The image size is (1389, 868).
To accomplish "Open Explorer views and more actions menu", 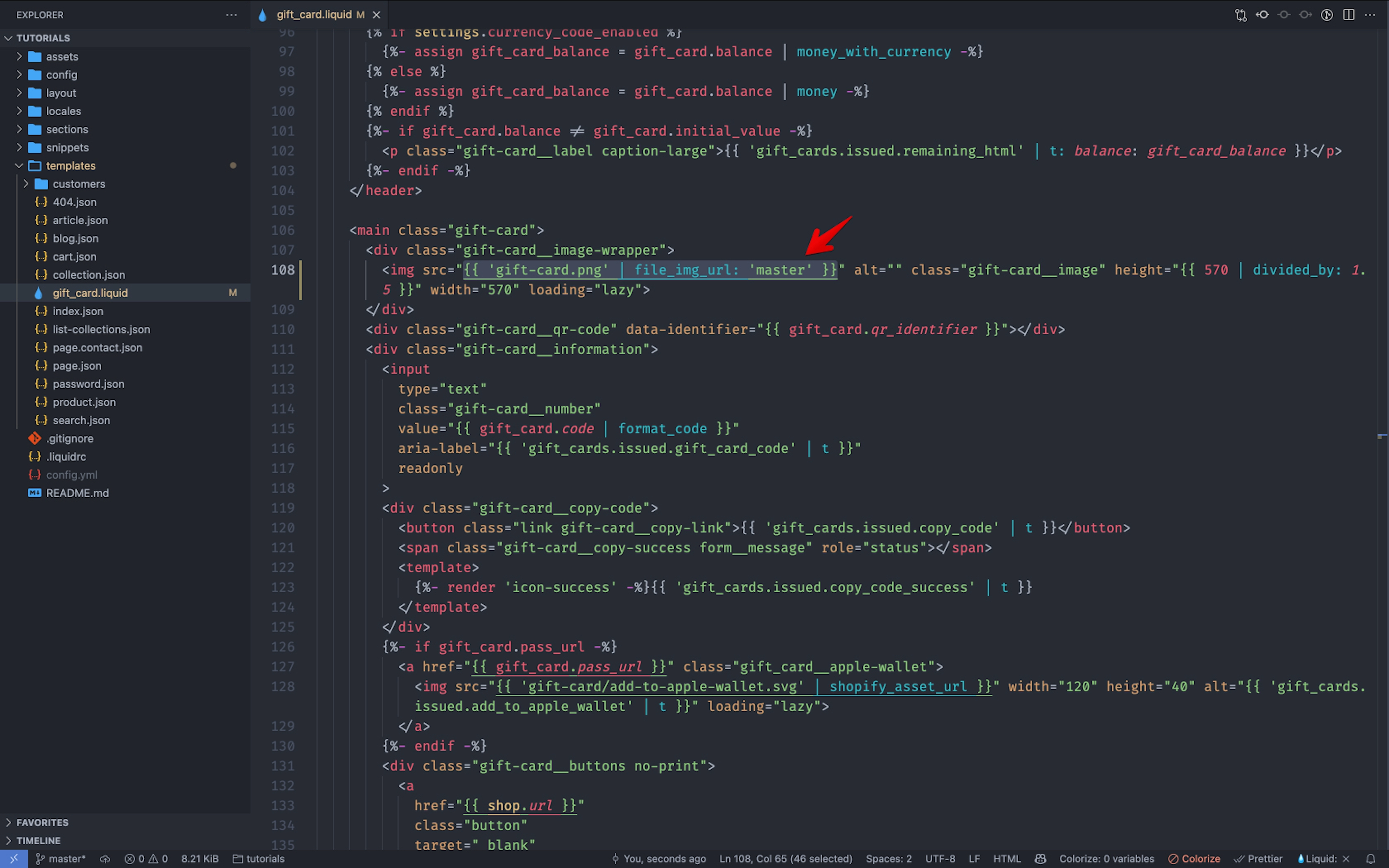I will pyautogui.click(x=231, y=15).
